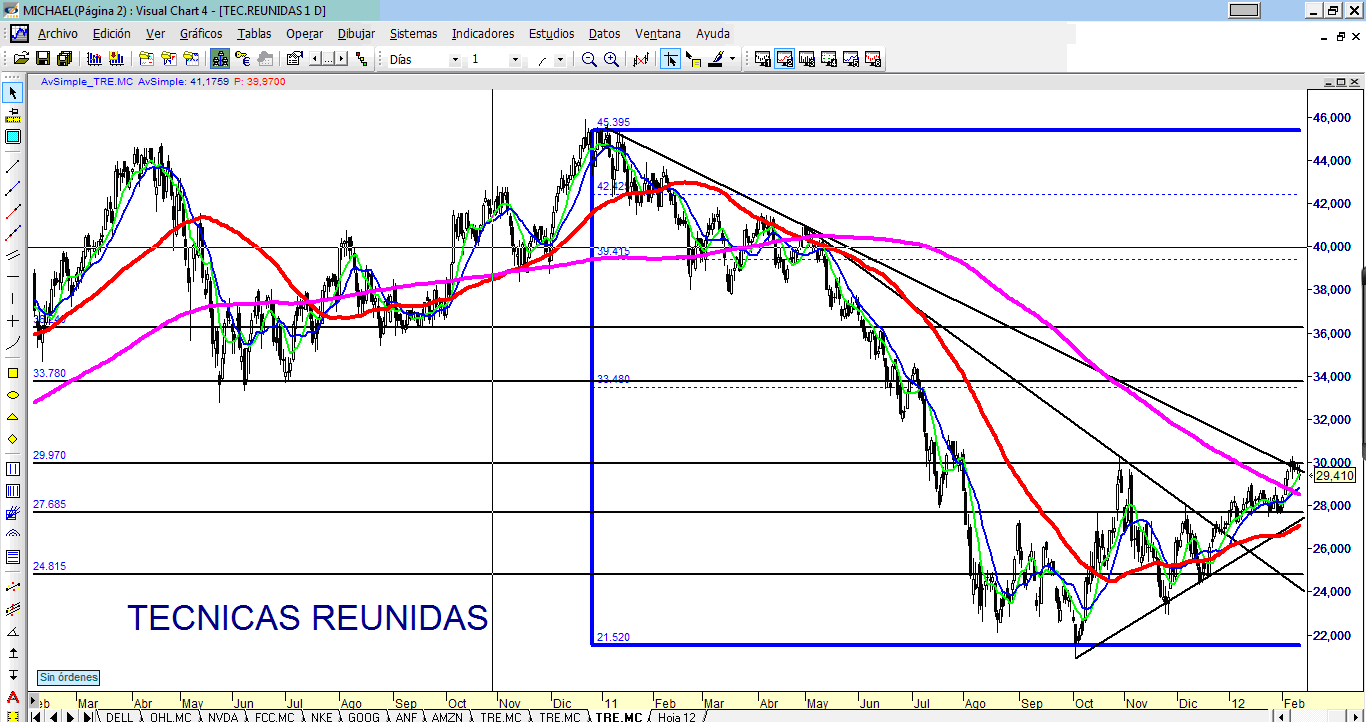Open the line style dropdown arrow

[x=560, y=60]
